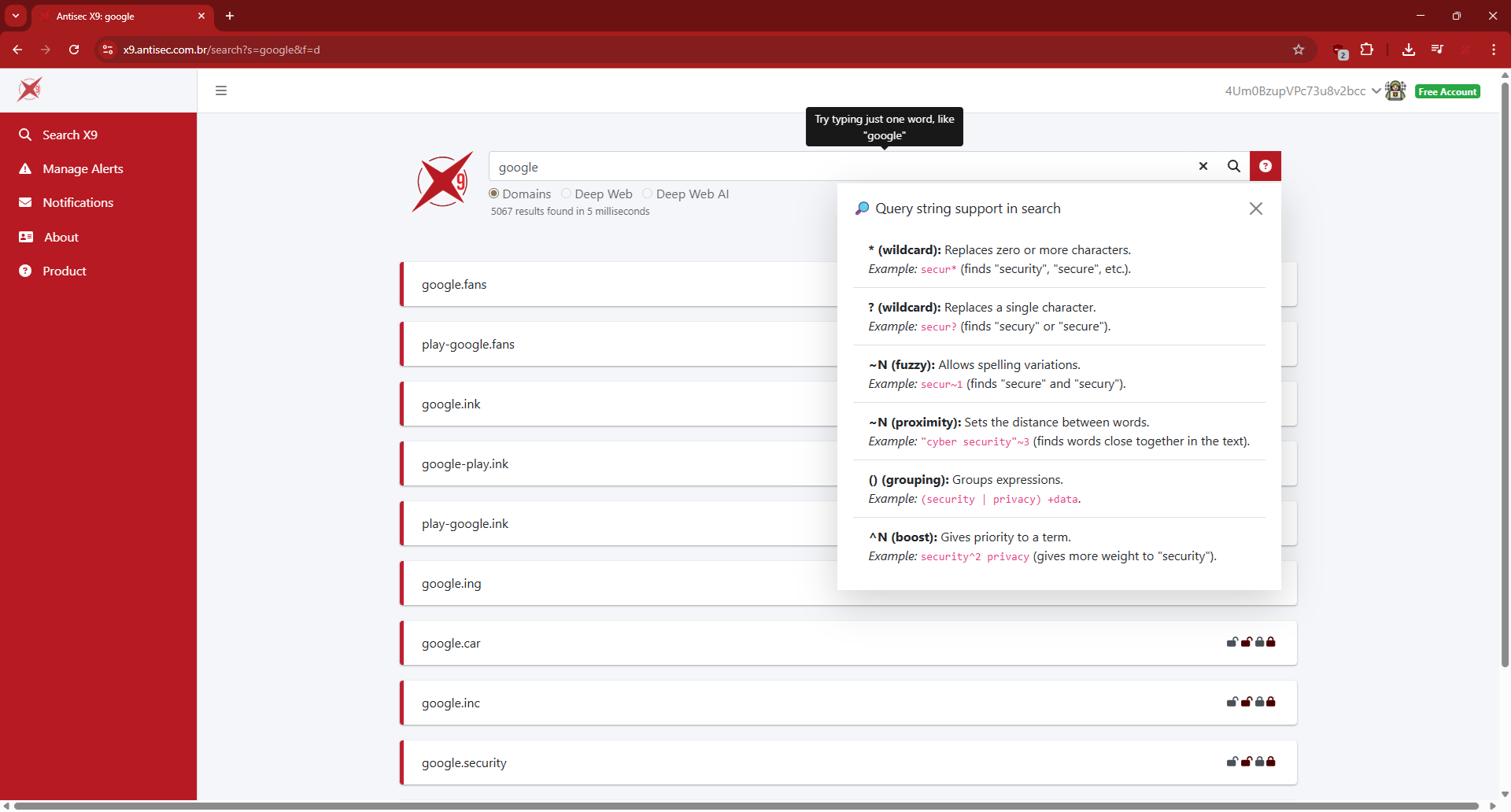The height and width of the screenshot is (812, 1511).
Task: Open the shield extension with badge 2
Action: (x=1340, y=51)
